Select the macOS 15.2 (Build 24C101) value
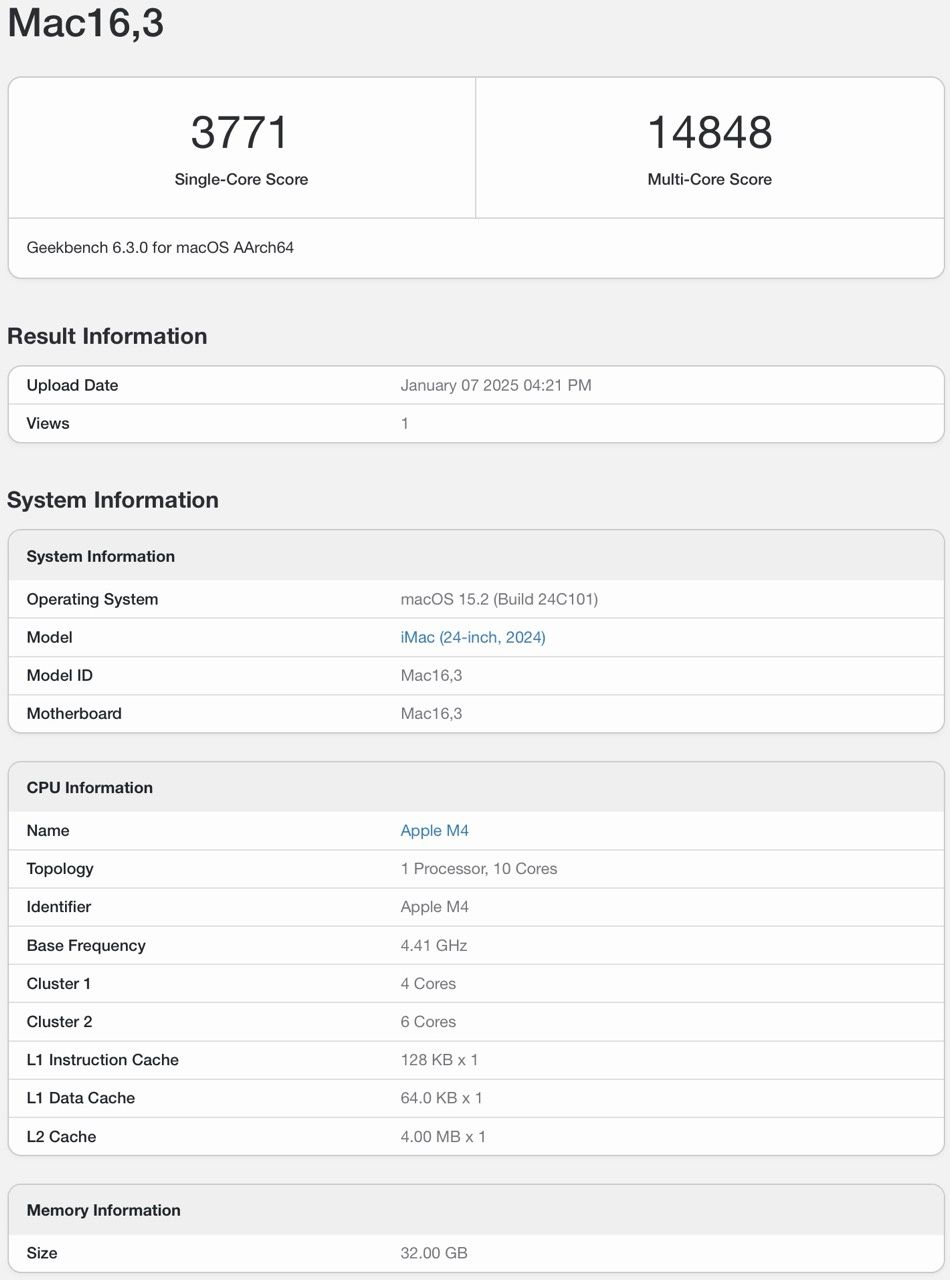950x1280 pixels. tap(499, 599)
